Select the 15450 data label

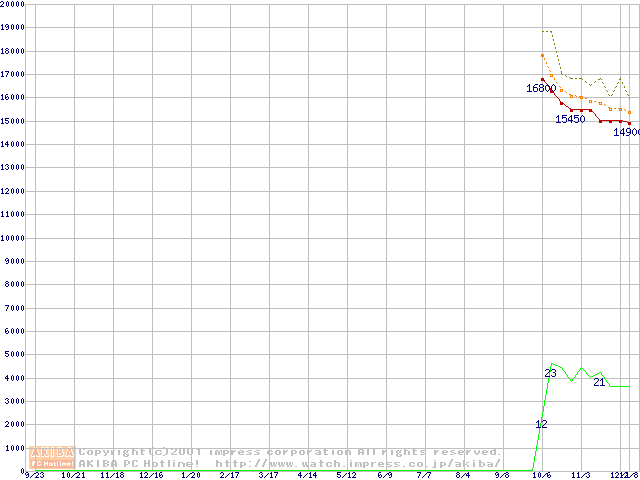click(570, 119)
